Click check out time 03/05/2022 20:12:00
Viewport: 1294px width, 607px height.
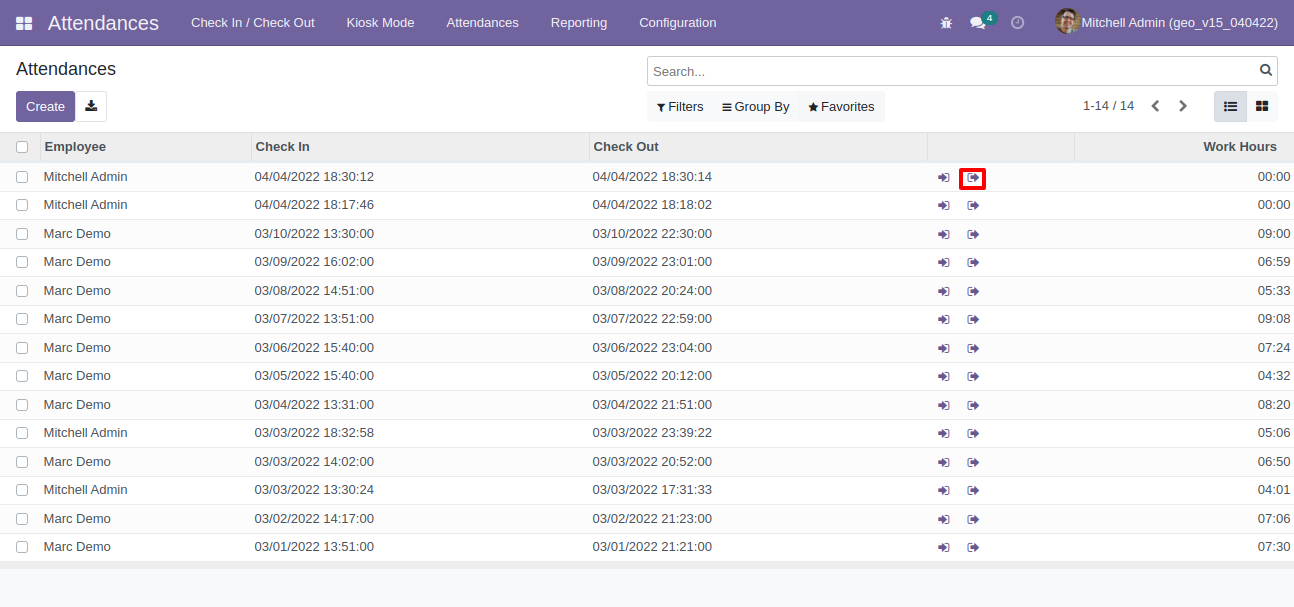click(652, 376)
